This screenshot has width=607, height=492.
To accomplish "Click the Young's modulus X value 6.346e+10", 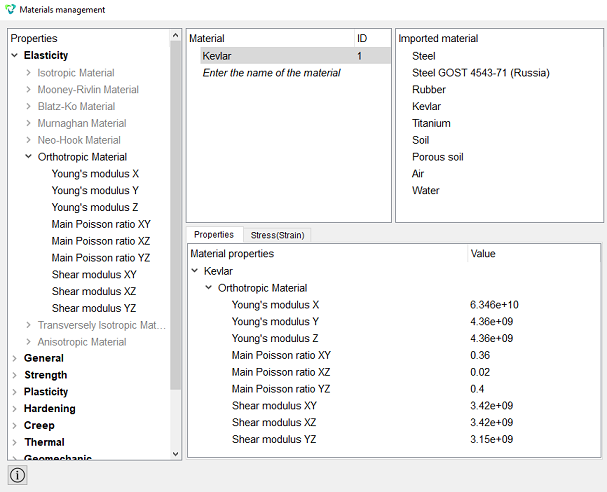I will tap(494, 305).
